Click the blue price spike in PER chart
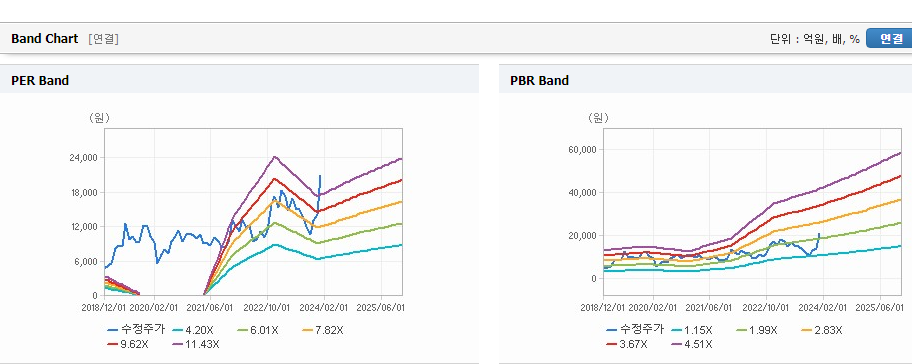The image size is (912, 364). click(319, 176)
